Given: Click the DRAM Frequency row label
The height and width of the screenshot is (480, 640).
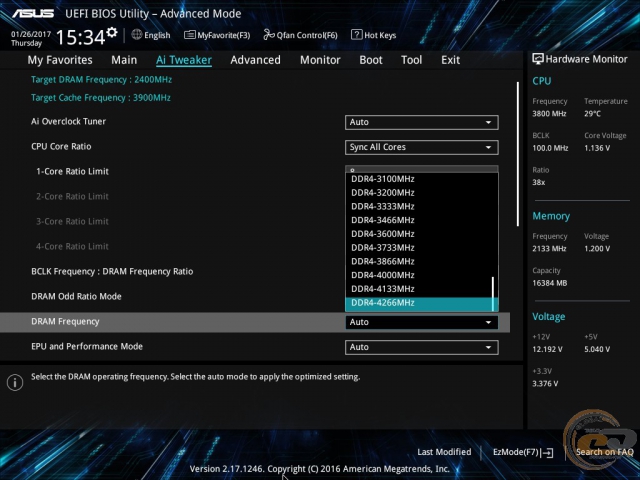Looking at the screenshot, I should (65, 322).
